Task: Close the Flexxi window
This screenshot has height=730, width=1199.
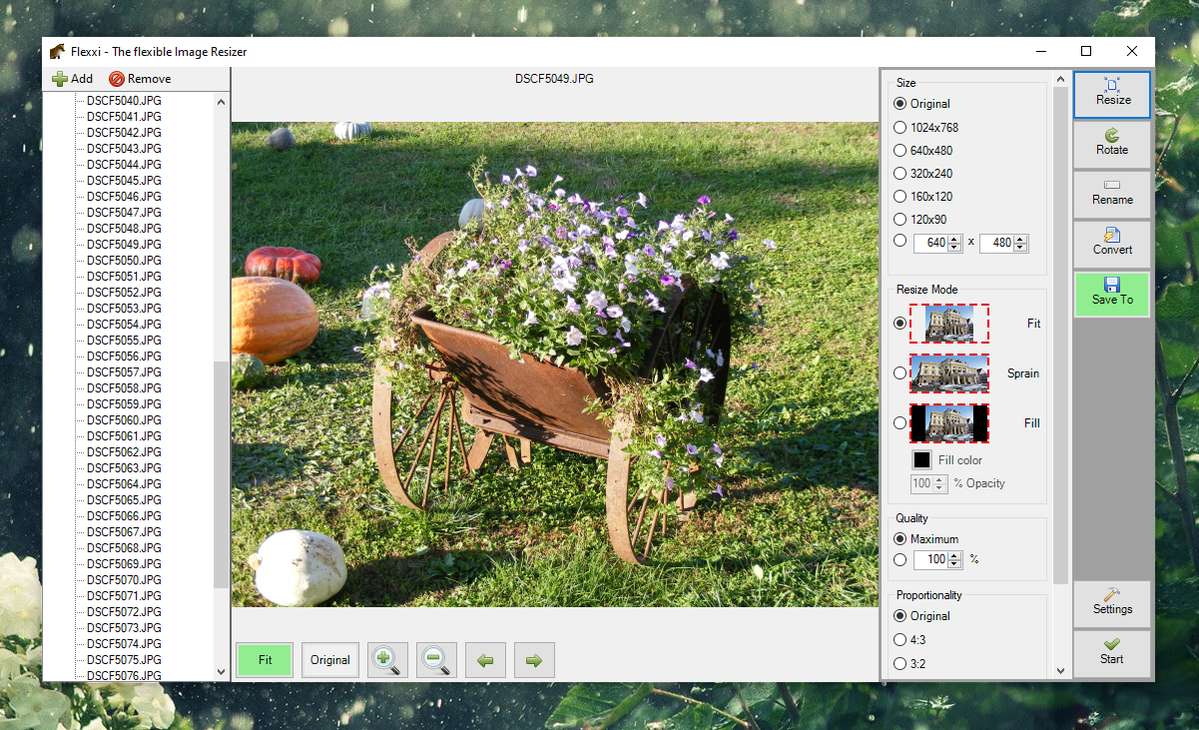Action: (x=1132, y=51)
